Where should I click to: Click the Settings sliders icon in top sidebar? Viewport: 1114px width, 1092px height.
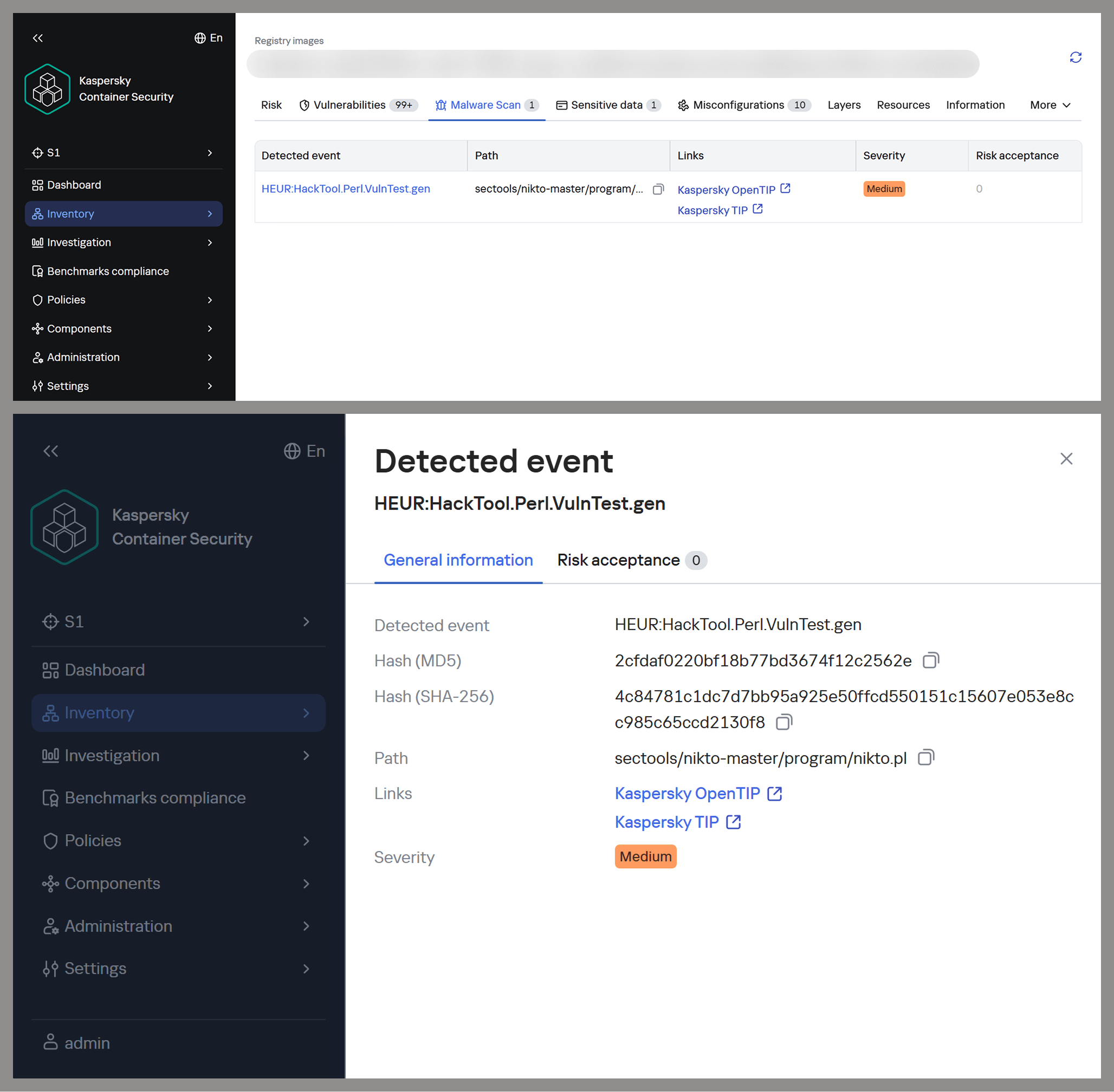37,386
